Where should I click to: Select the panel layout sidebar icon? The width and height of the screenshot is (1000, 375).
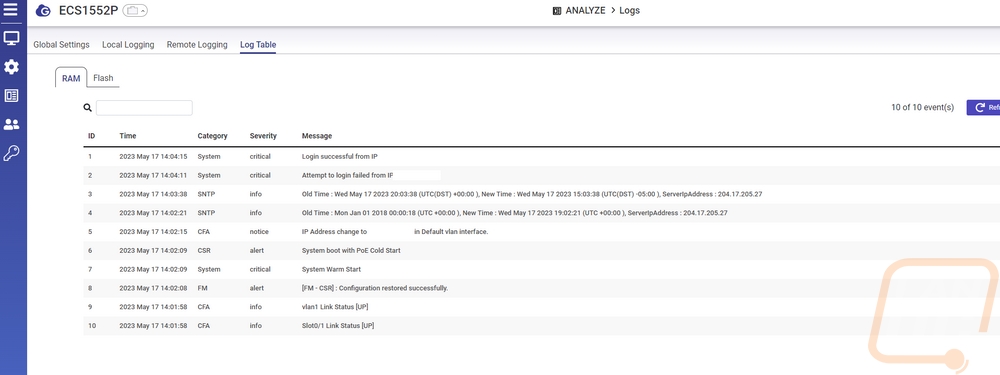click(x=11, y=96)
